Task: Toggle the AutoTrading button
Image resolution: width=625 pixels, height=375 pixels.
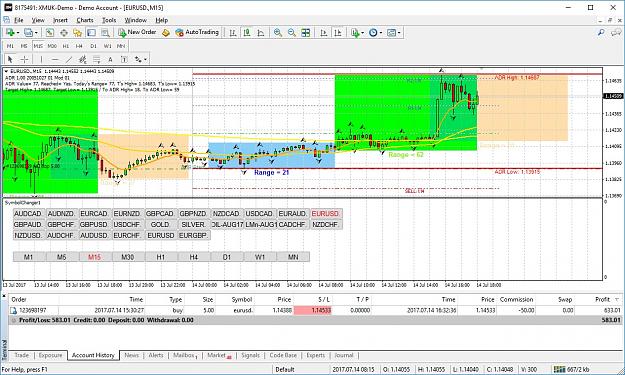Action: pyautogui.click(x=197, y=32)
